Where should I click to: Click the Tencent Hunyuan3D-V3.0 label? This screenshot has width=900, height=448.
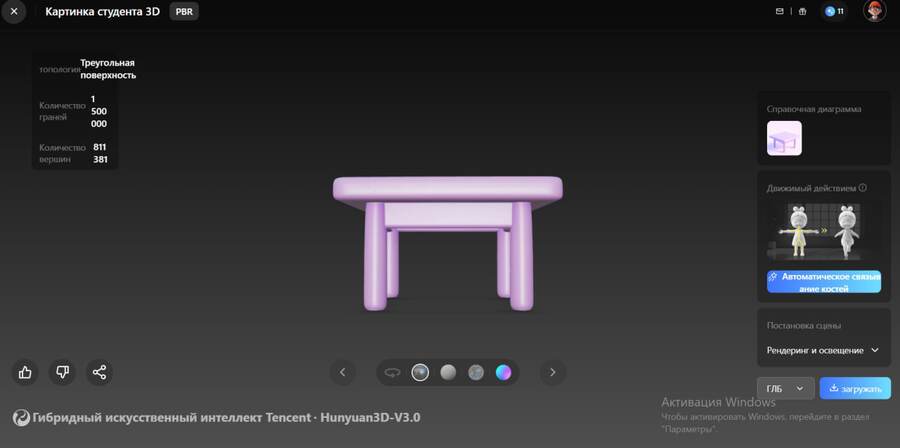(x=226, y=418)
